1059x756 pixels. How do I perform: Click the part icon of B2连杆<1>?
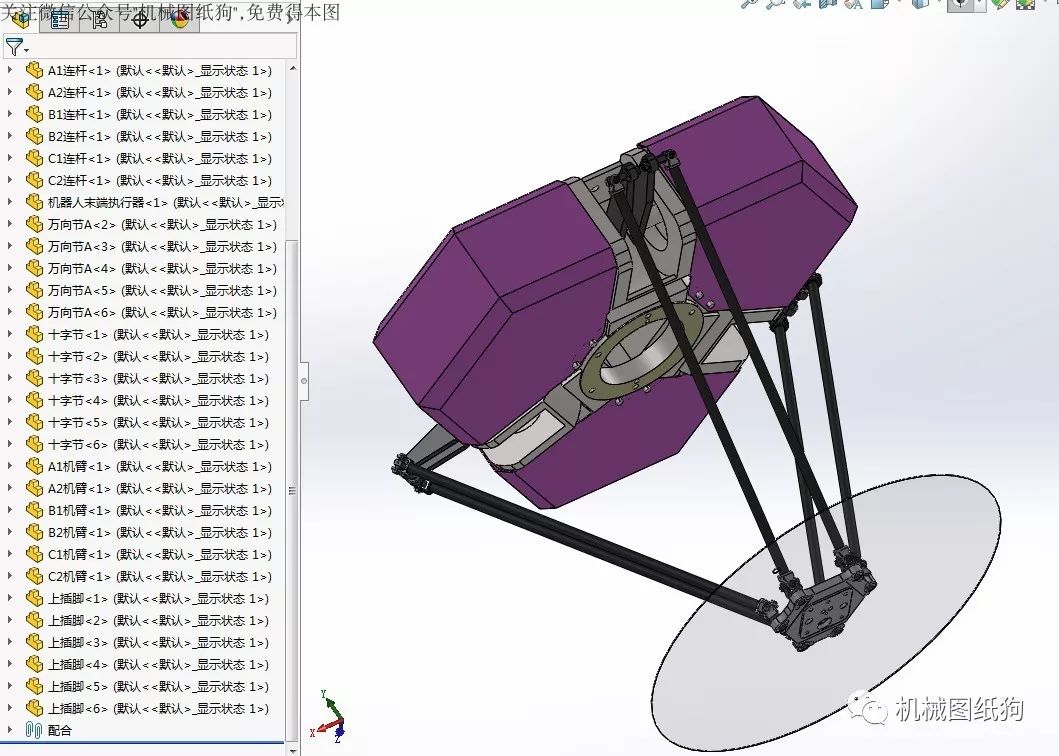[x=34, y=136]
